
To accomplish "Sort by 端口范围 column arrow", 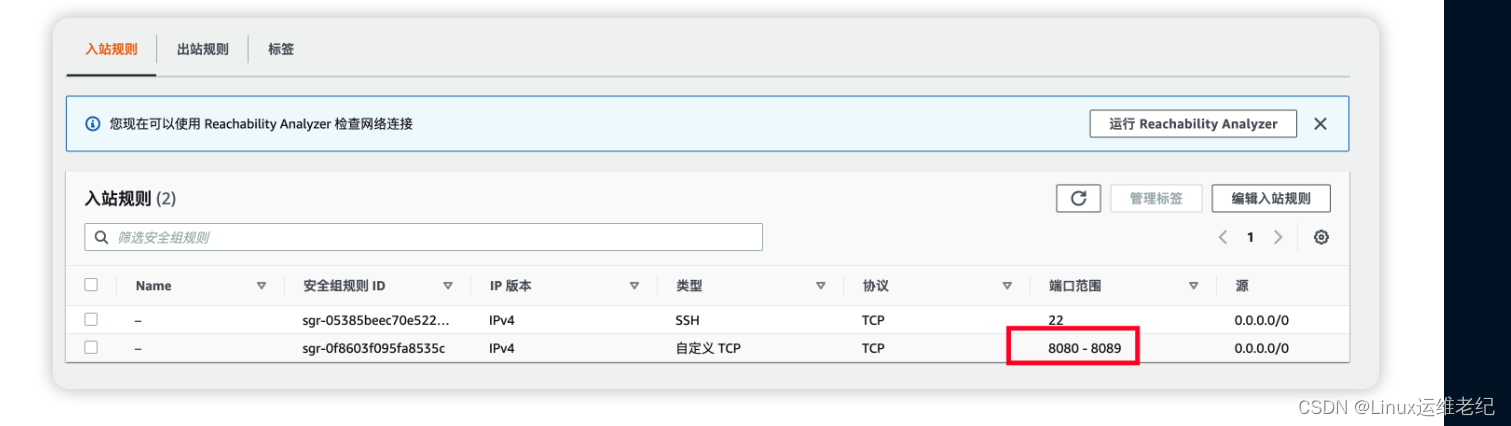I will pos(1193,286).
